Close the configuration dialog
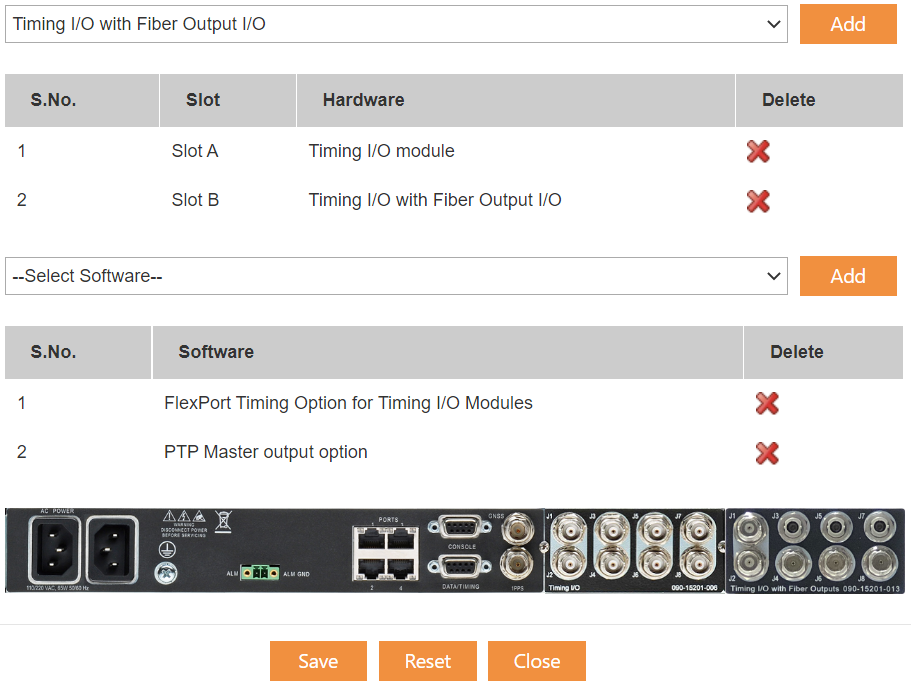Screen dimensions: 911x688 pyautogui.click(x=537, y=661)
